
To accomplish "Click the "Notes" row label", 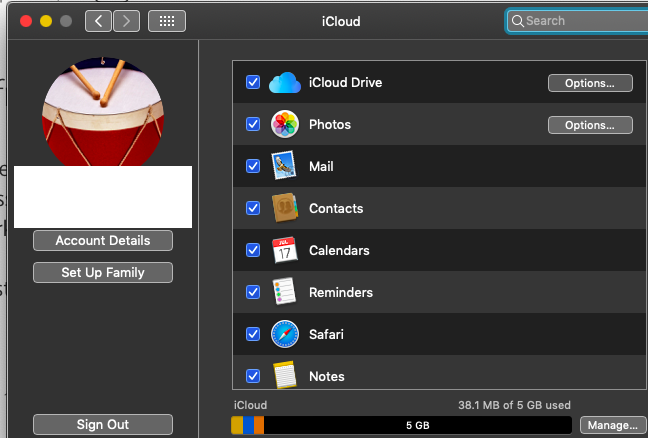I will pos(326,376).
